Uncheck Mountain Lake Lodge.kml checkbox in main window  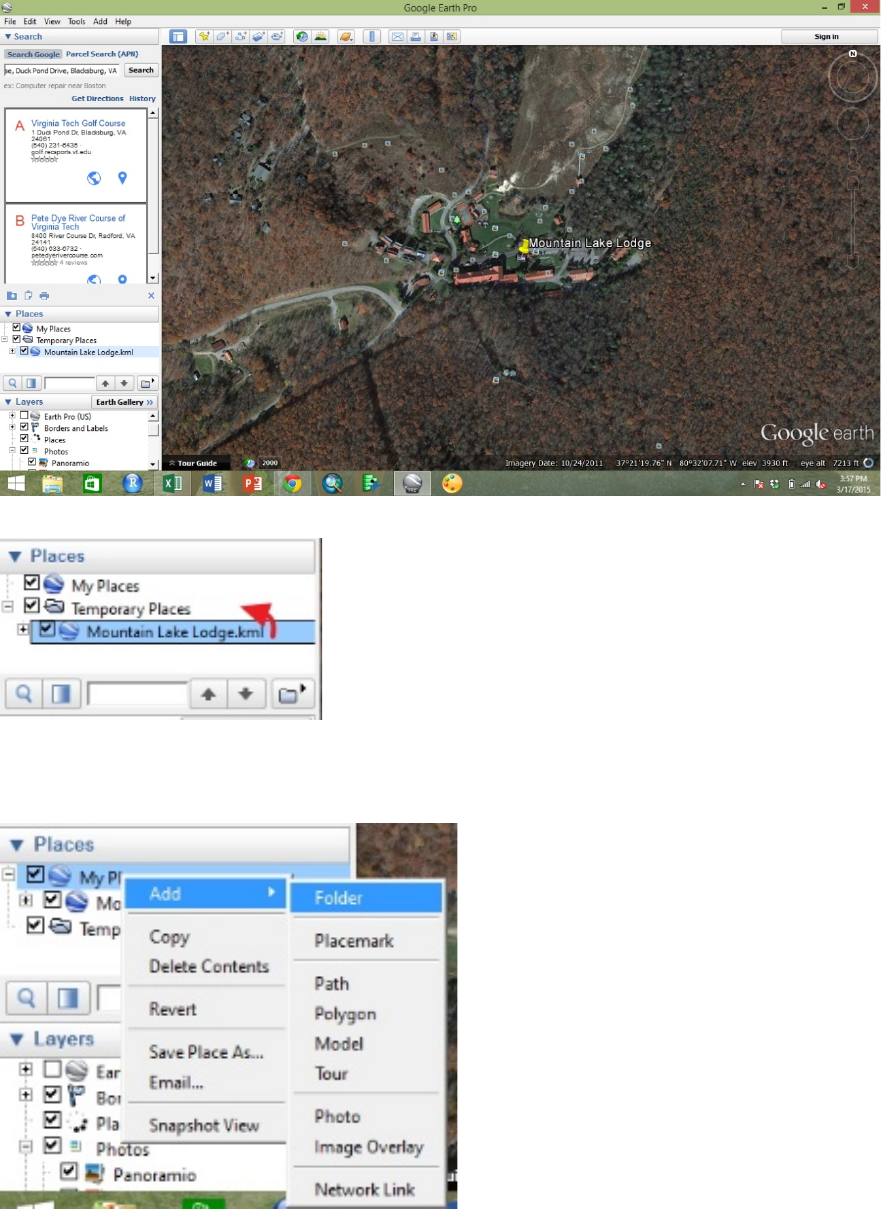tap(24, 351)
